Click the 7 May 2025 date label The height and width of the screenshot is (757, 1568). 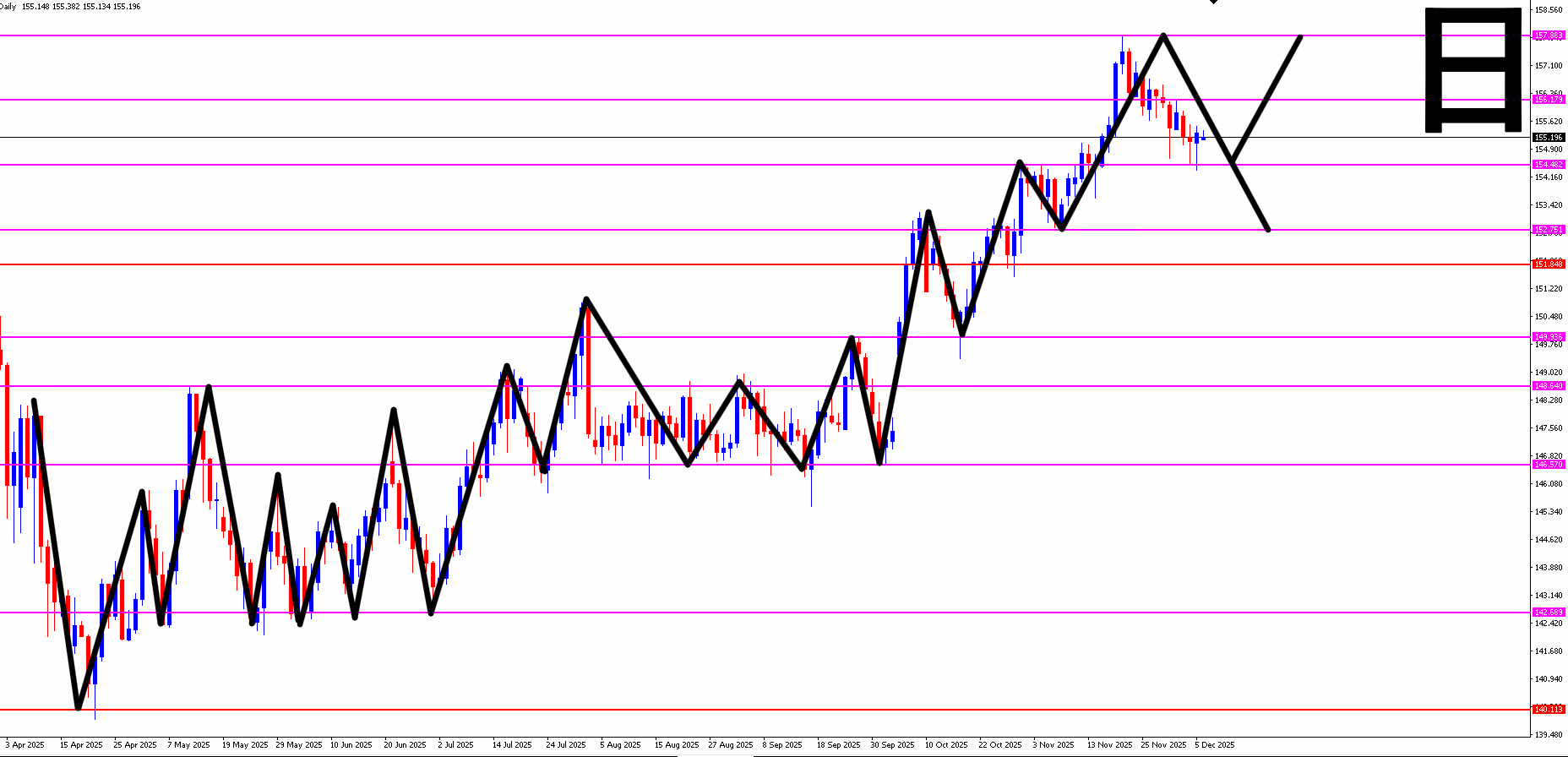coord(188,745)
